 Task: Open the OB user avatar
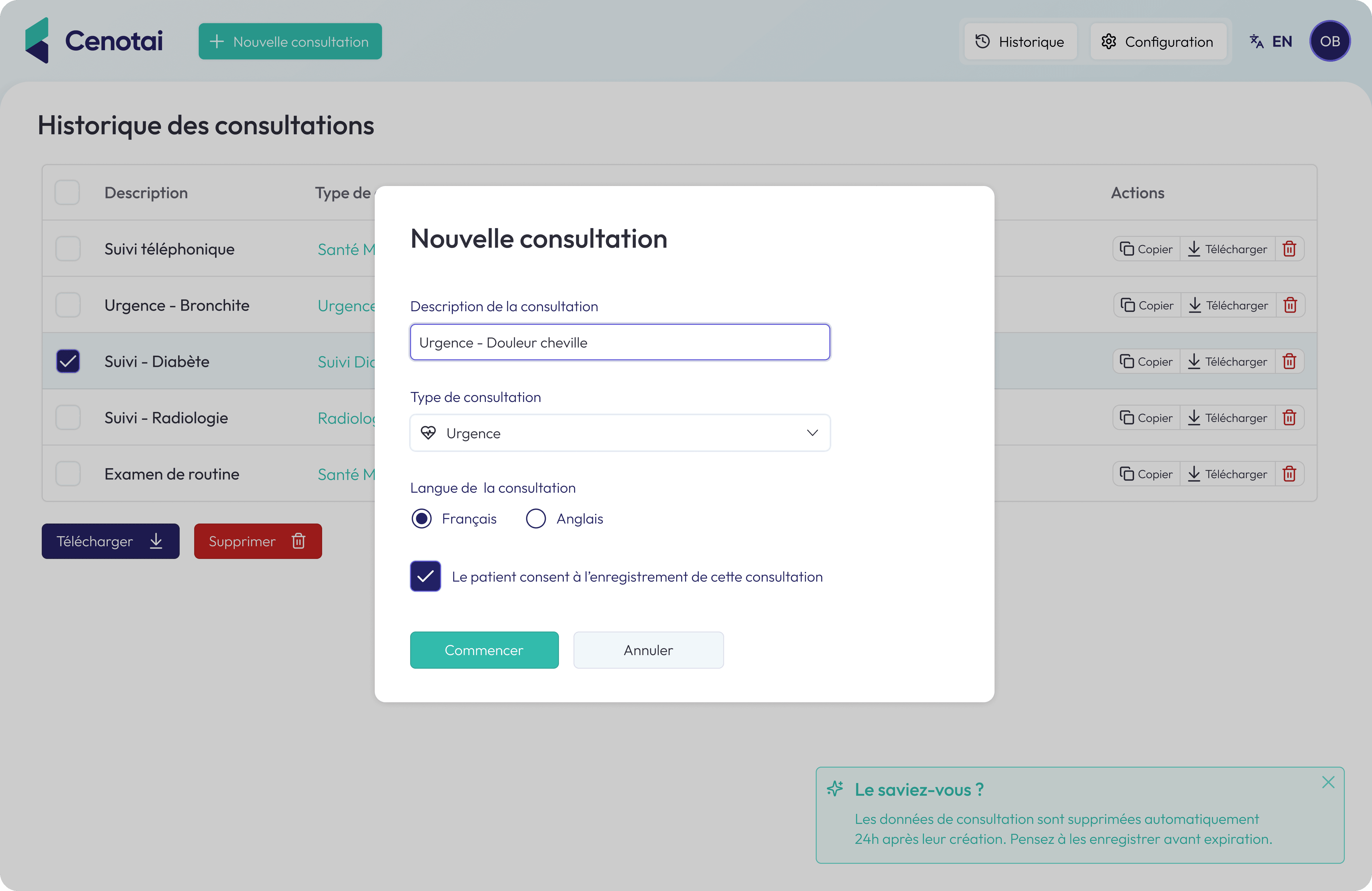click(x=1329, y=41)
